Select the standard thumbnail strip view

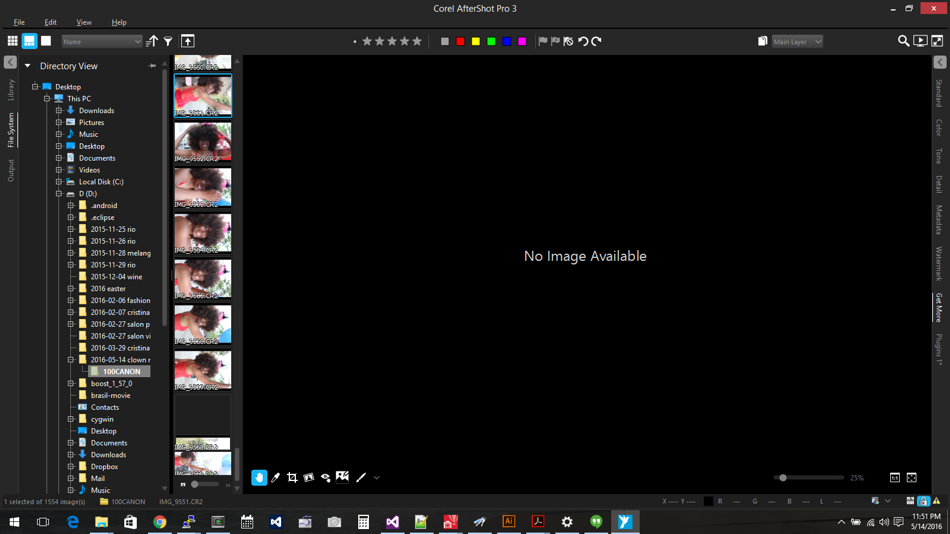[x=29, y=41]
